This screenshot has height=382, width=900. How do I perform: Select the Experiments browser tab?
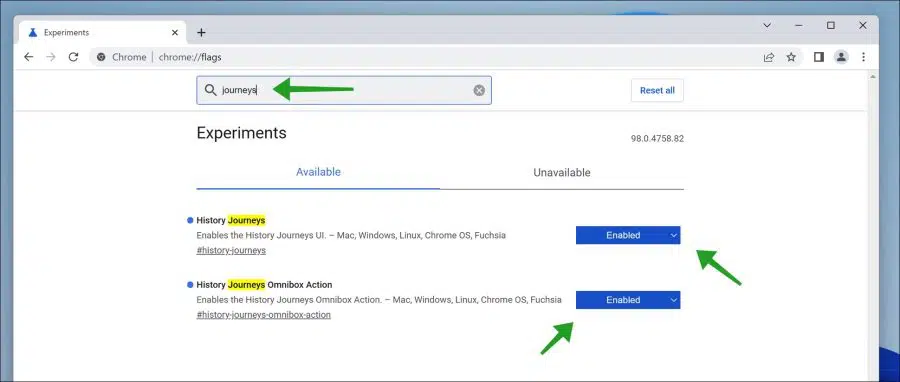point(102,33)
